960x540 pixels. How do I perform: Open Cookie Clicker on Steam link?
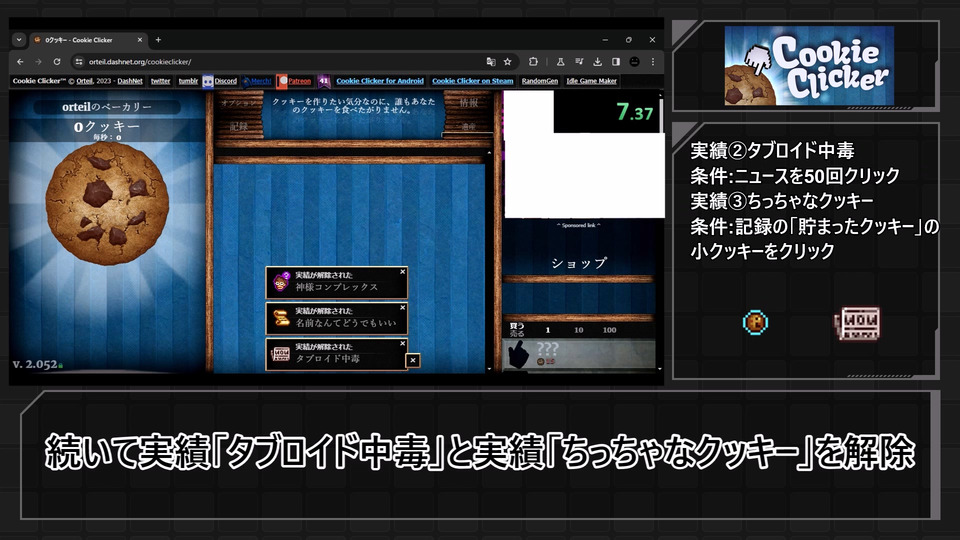(473, 81)
